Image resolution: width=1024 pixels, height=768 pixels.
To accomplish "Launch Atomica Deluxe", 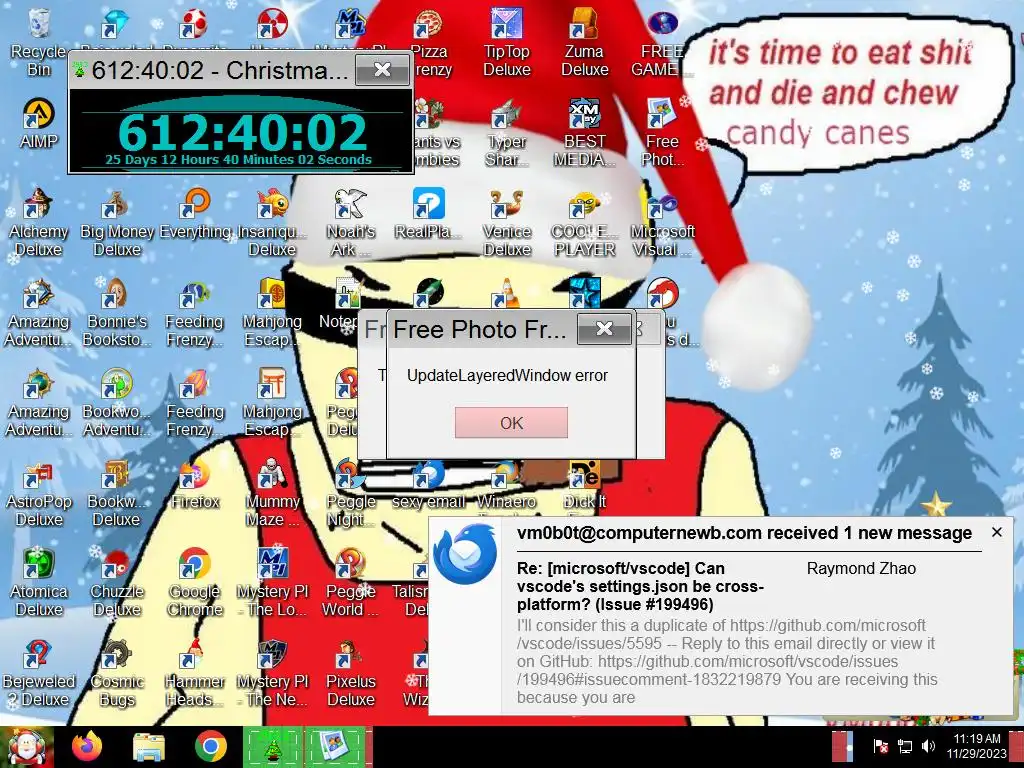I will click(x=39, y=584).
